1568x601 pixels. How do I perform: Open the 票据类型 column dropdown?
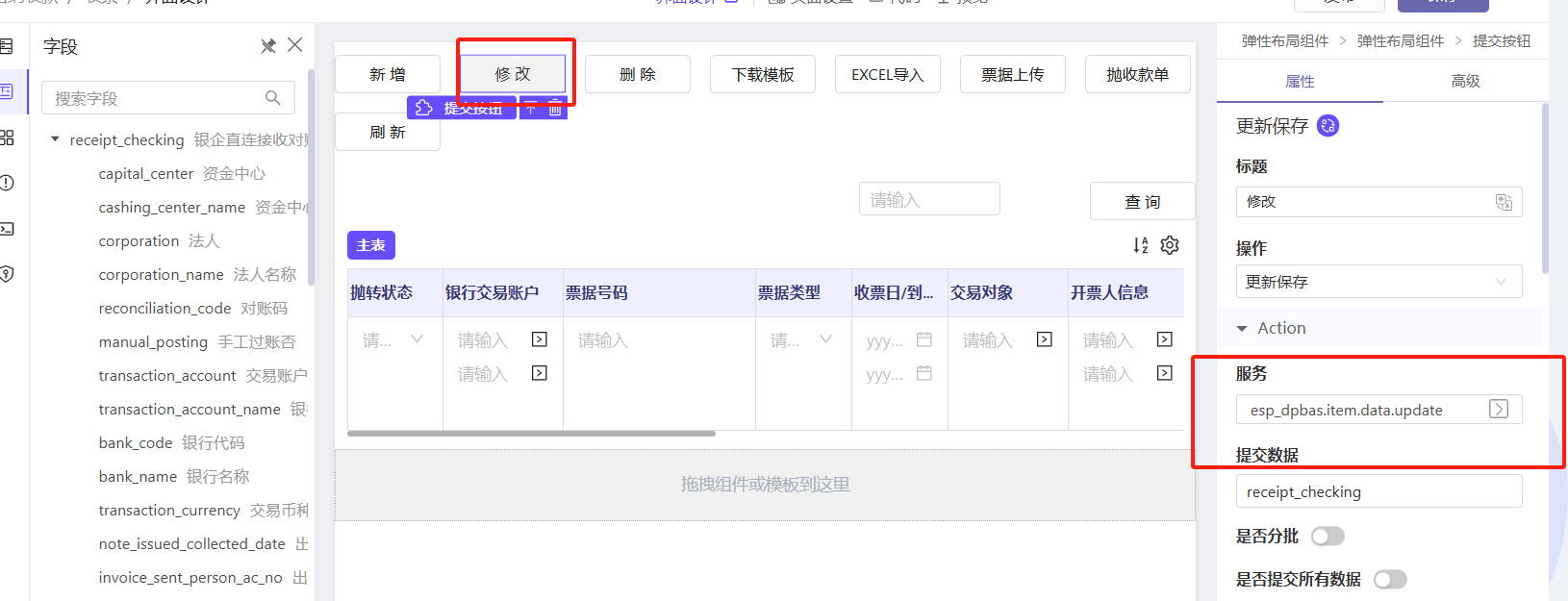tap(825, 339)
